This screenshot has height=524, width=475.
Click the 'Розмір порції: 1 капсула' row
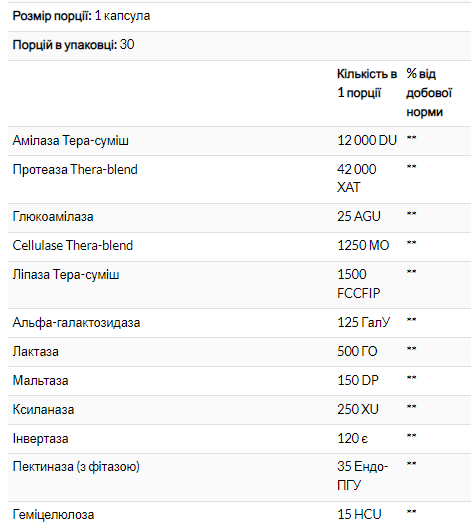tap(239, 16)
